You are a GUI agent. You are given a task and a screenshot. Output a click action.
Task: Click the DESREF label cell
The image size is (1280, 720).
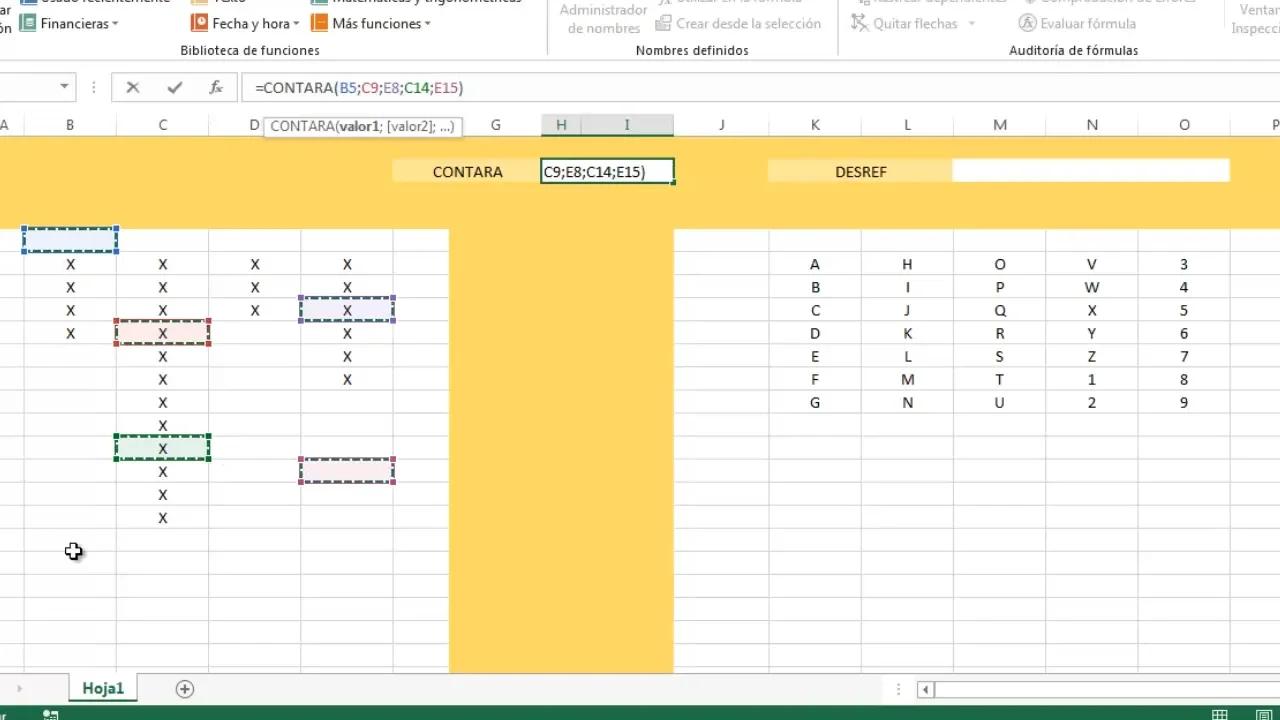tap(860, 172)
